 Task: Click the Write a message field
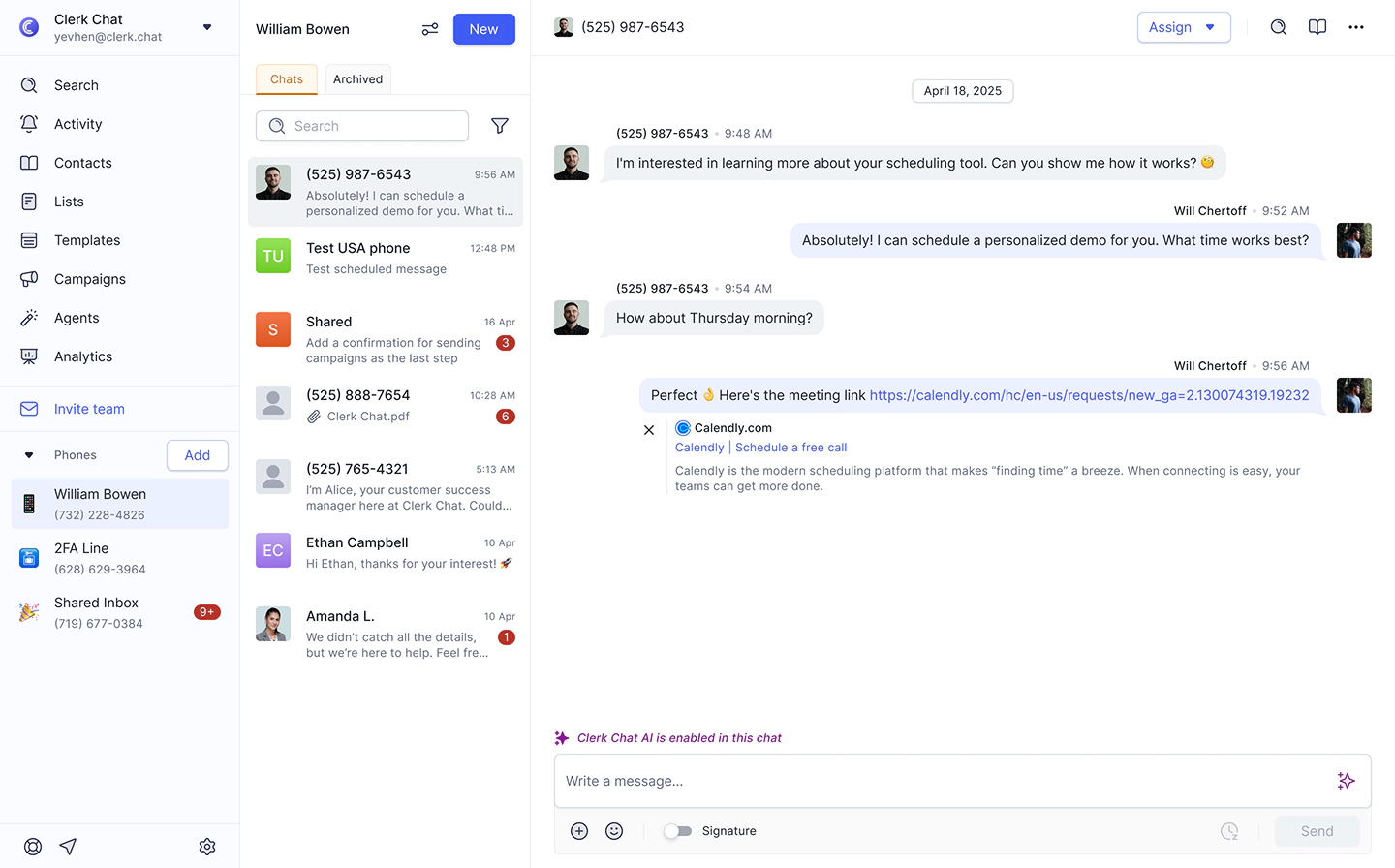point(940,781)
